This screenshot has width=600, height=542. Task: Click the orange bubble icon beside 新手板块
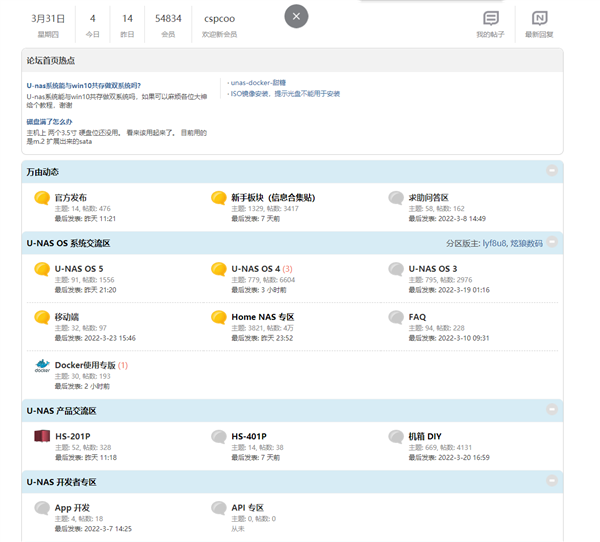click(x=219, y=198)
